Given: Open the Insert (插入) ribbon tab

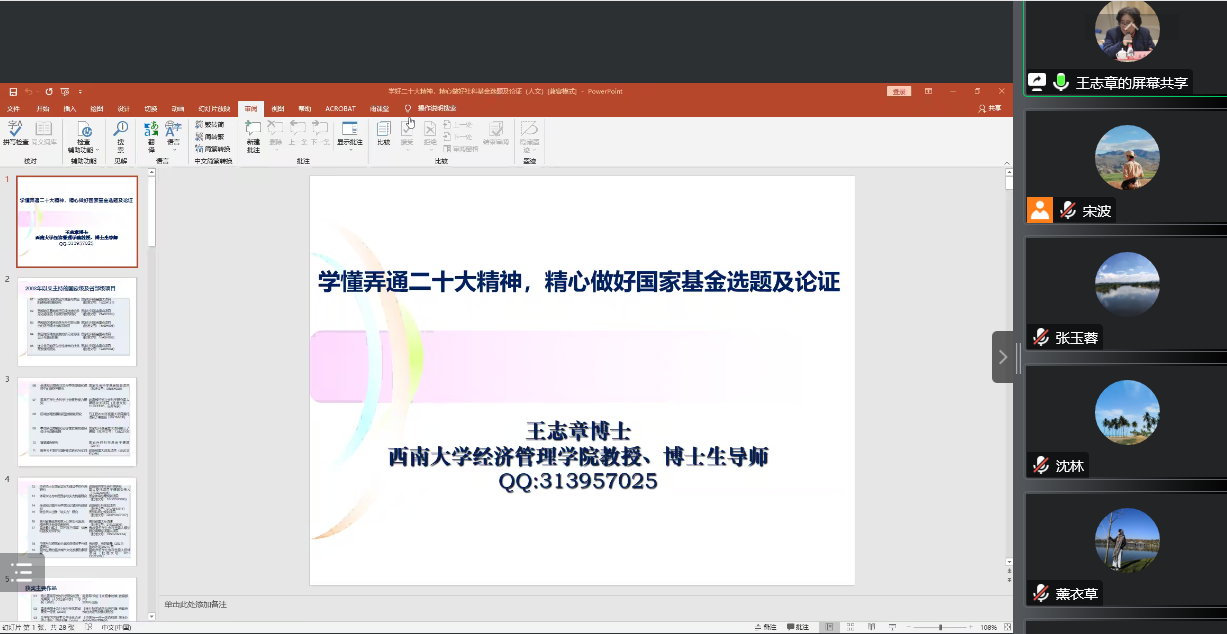Looking at the screenshot, I should pyautogui.click(x=69, y=108).
